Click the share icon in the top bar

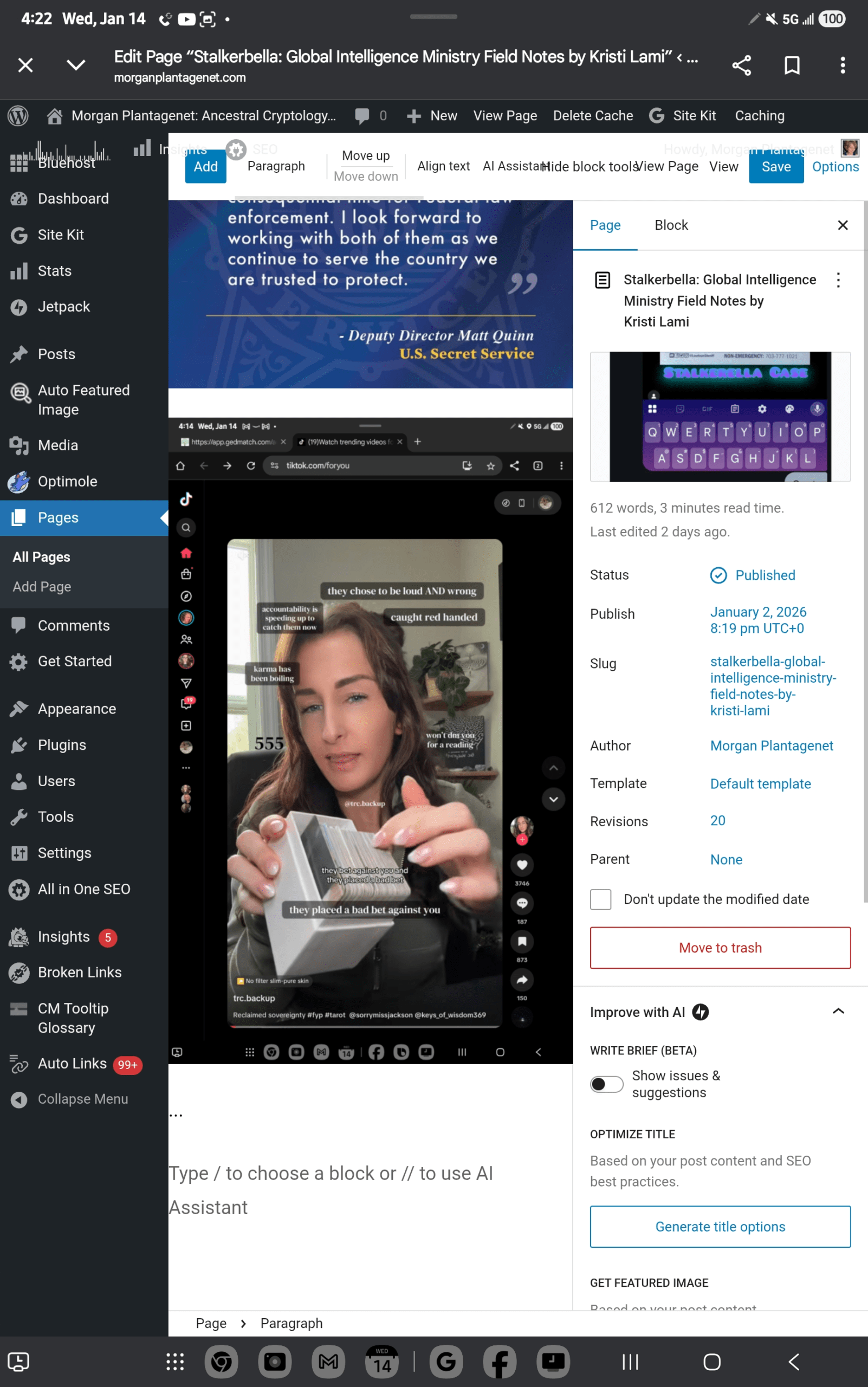(x=741, y=65)
